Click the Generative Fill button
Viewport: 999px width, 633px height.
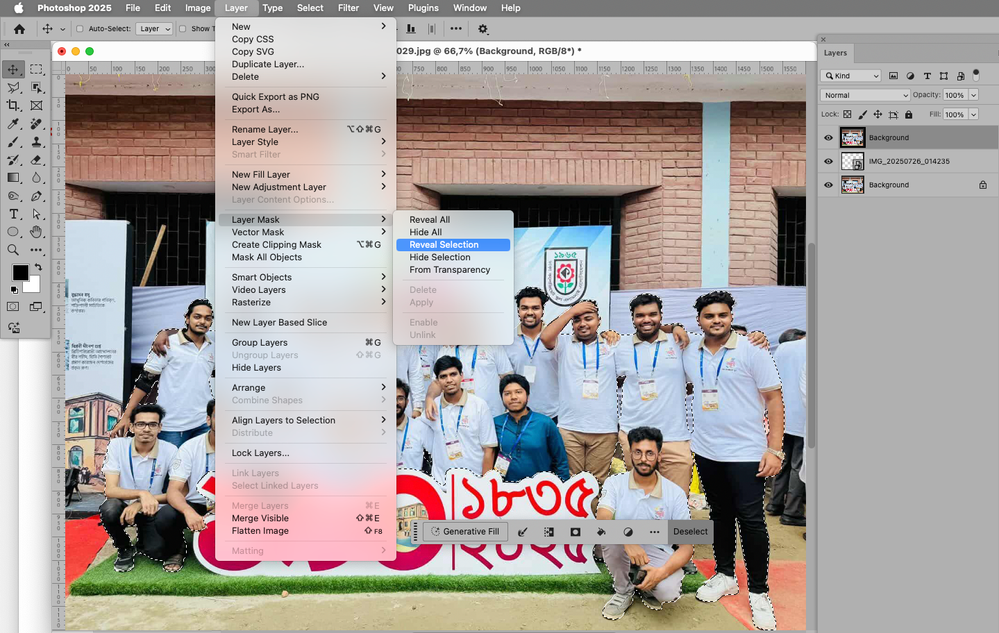(465, 532)
